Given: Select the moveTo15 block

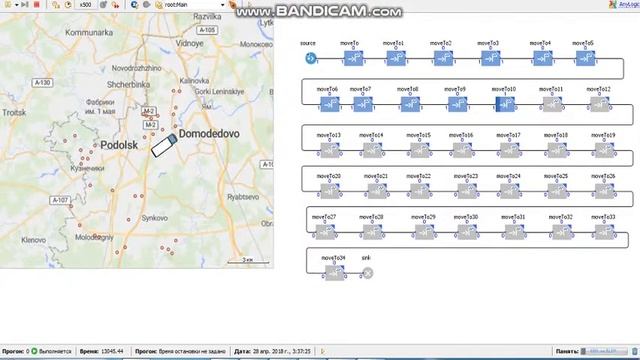Looking at the screenshot, I should (420, 151).
